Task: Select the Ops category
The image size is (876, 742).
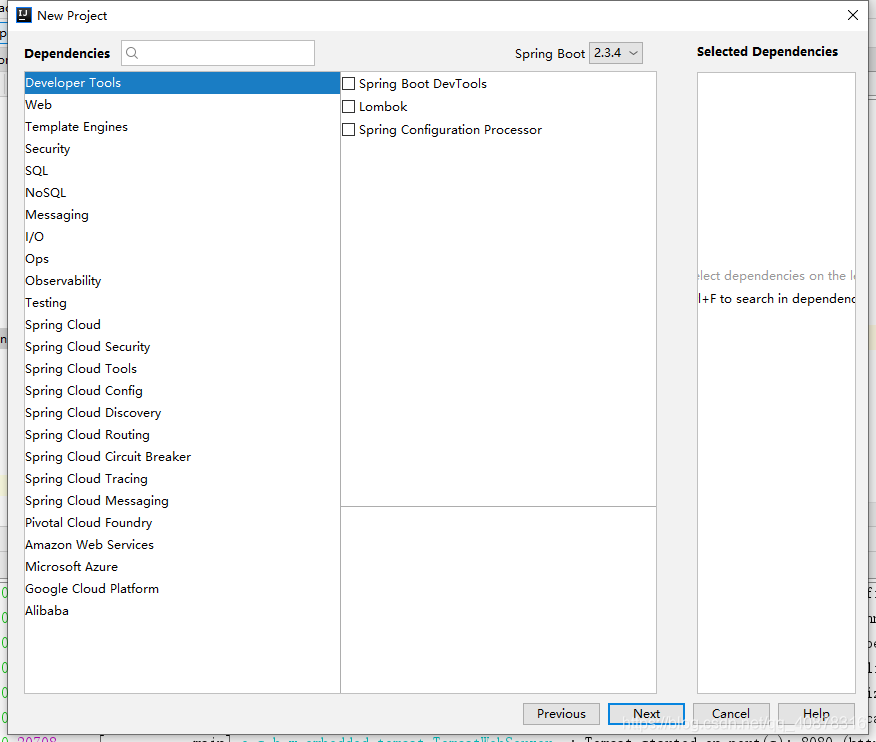Action: click(182, 259)
